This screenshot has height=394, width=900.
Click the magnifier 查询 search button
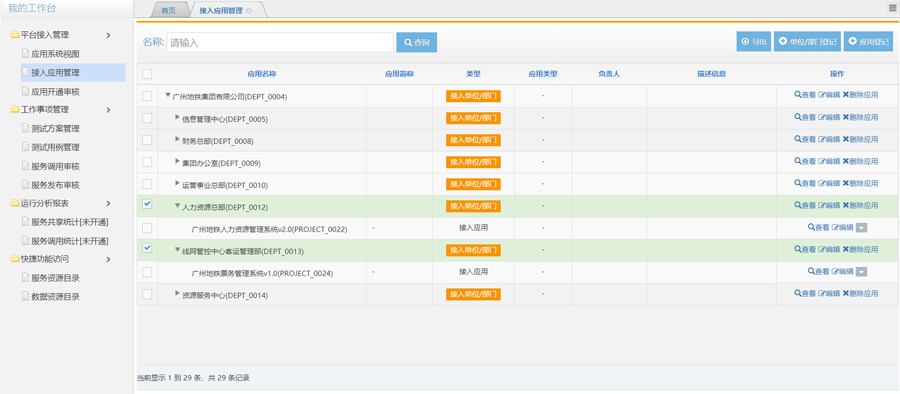tap(416, 43)
